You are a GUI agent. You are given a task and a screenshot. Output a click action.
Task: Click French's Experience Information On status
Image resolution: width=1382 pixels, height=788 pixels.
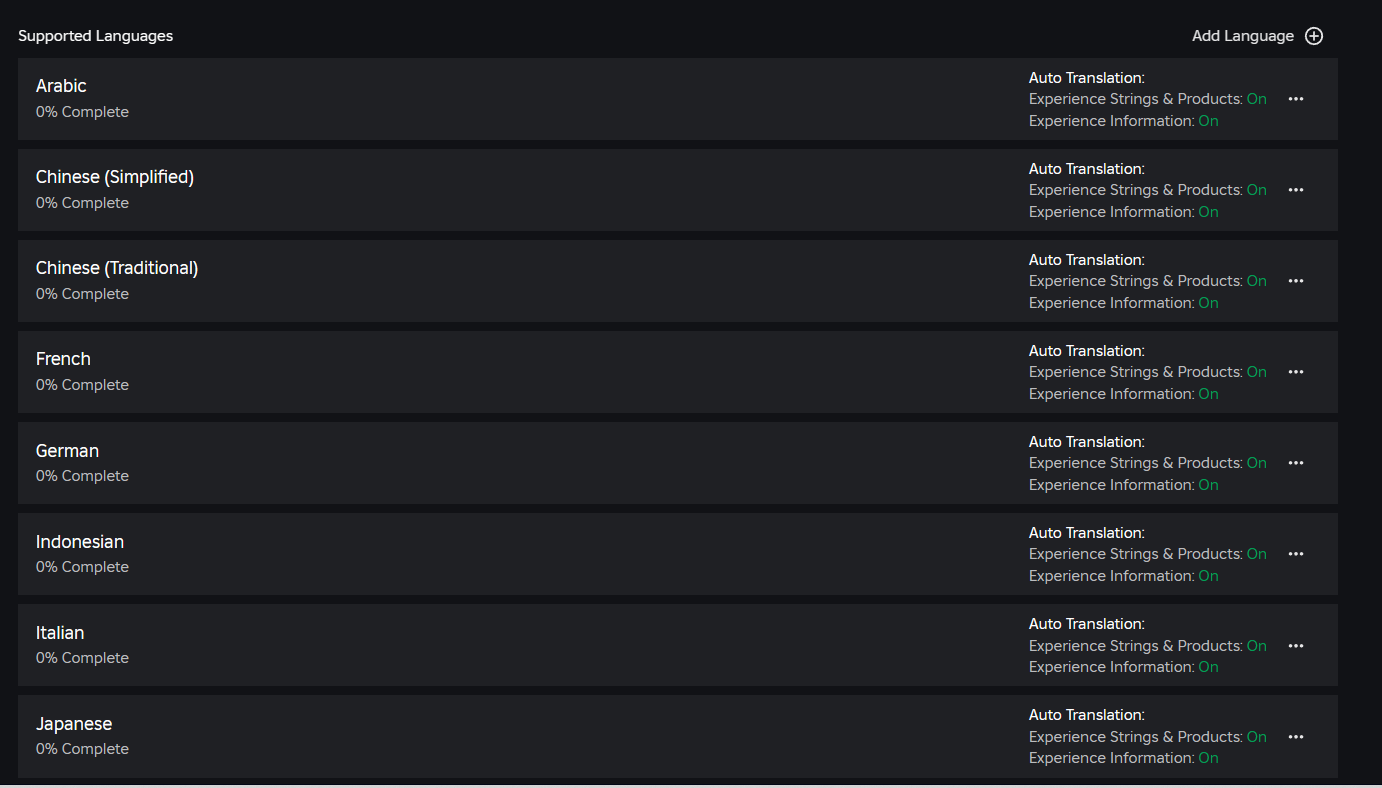coord(1208,394)
